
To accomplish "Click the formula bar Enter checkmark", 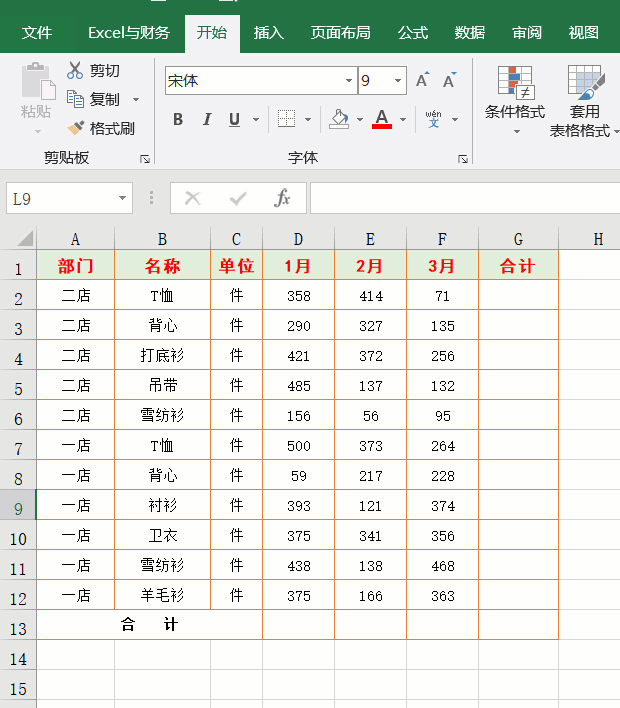I will pyautogui.click(x=238, y=198).
